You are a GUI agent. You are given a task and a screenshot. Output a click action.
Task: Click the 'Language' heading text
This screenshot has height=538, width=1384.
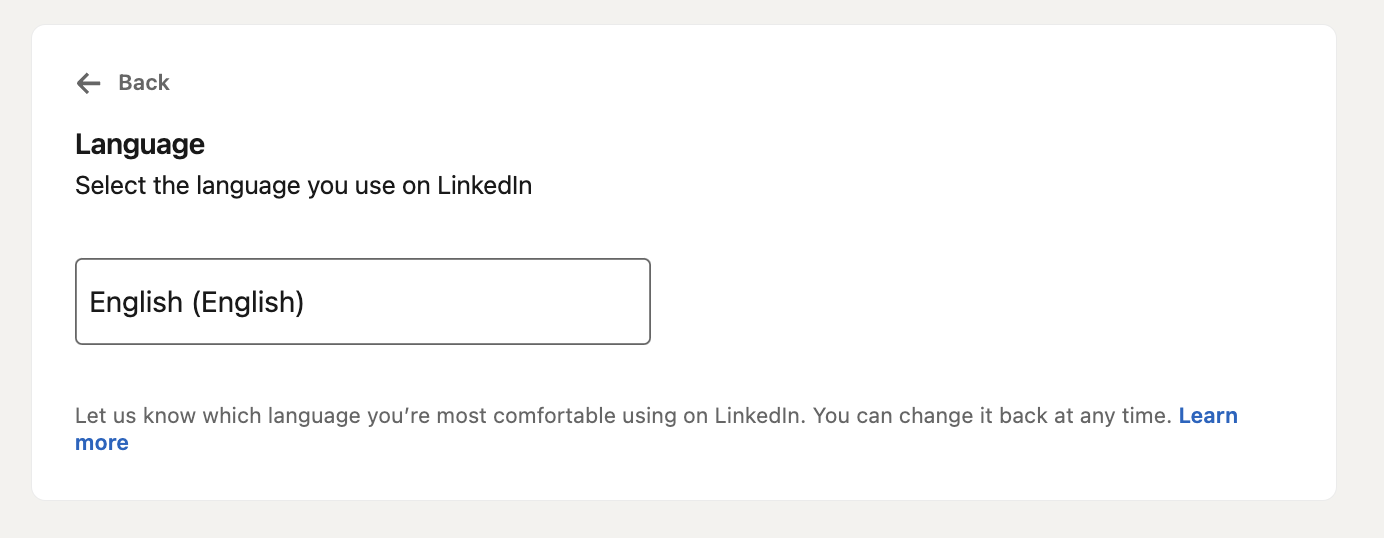(x=140, y=145)
